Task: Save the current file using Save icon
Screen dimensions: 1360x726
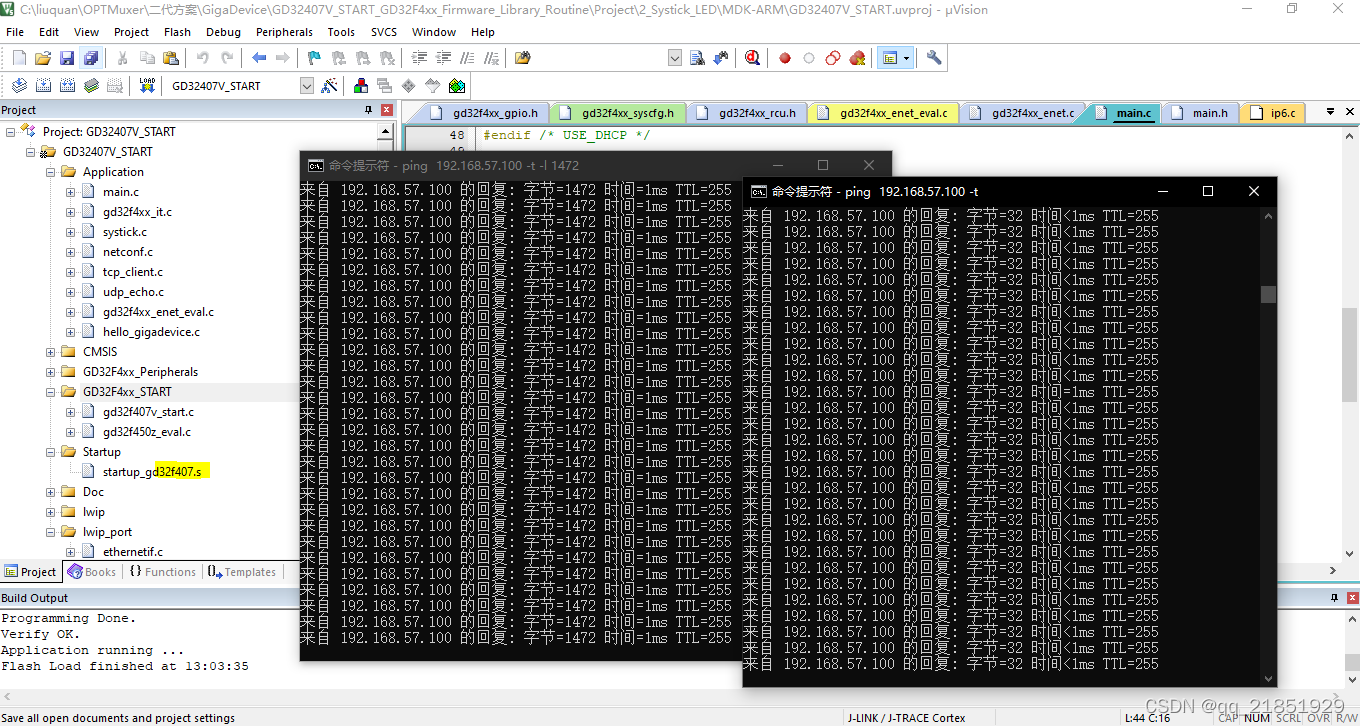Action: 67,58
